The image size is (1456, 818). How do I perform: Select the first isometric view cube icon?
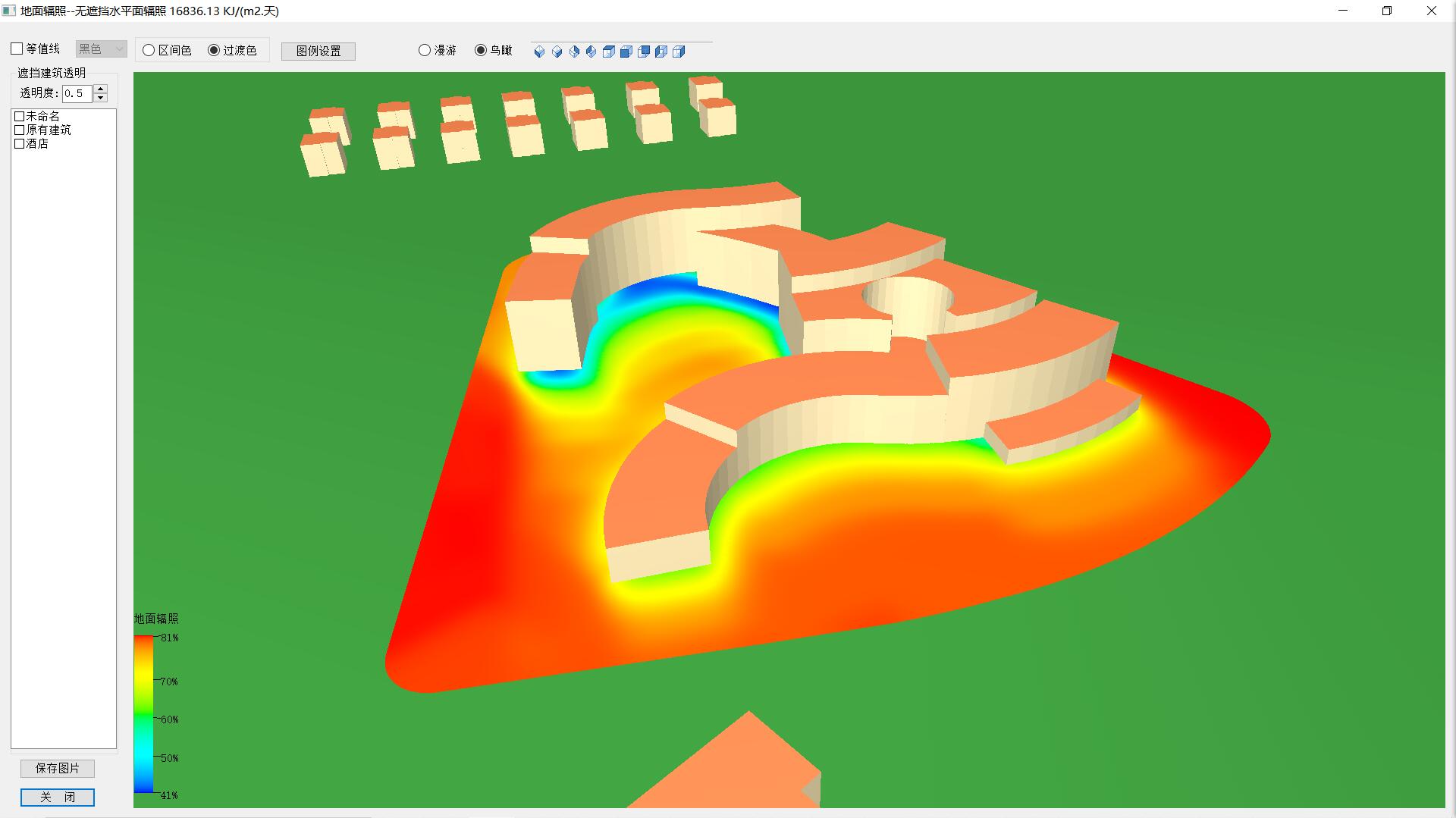click(x=539, y=52)
